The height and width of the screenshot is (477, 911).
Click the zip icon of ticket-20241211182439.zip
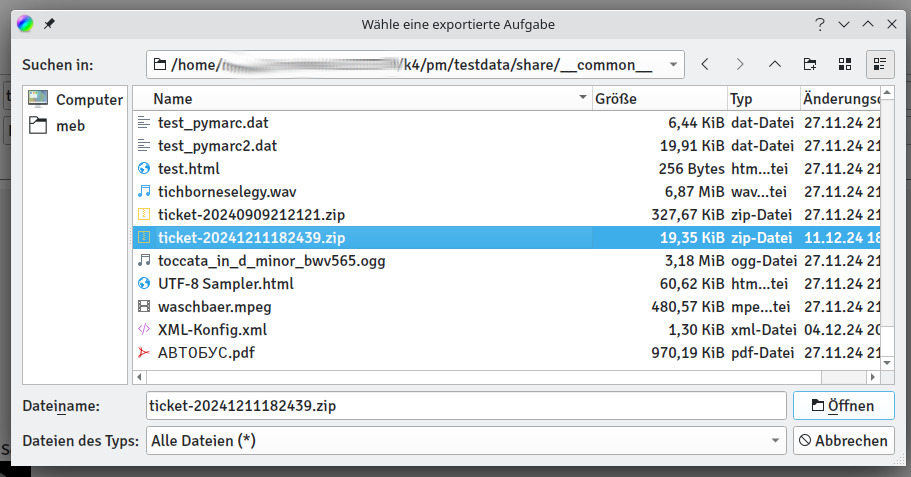[x=144, y=237]
